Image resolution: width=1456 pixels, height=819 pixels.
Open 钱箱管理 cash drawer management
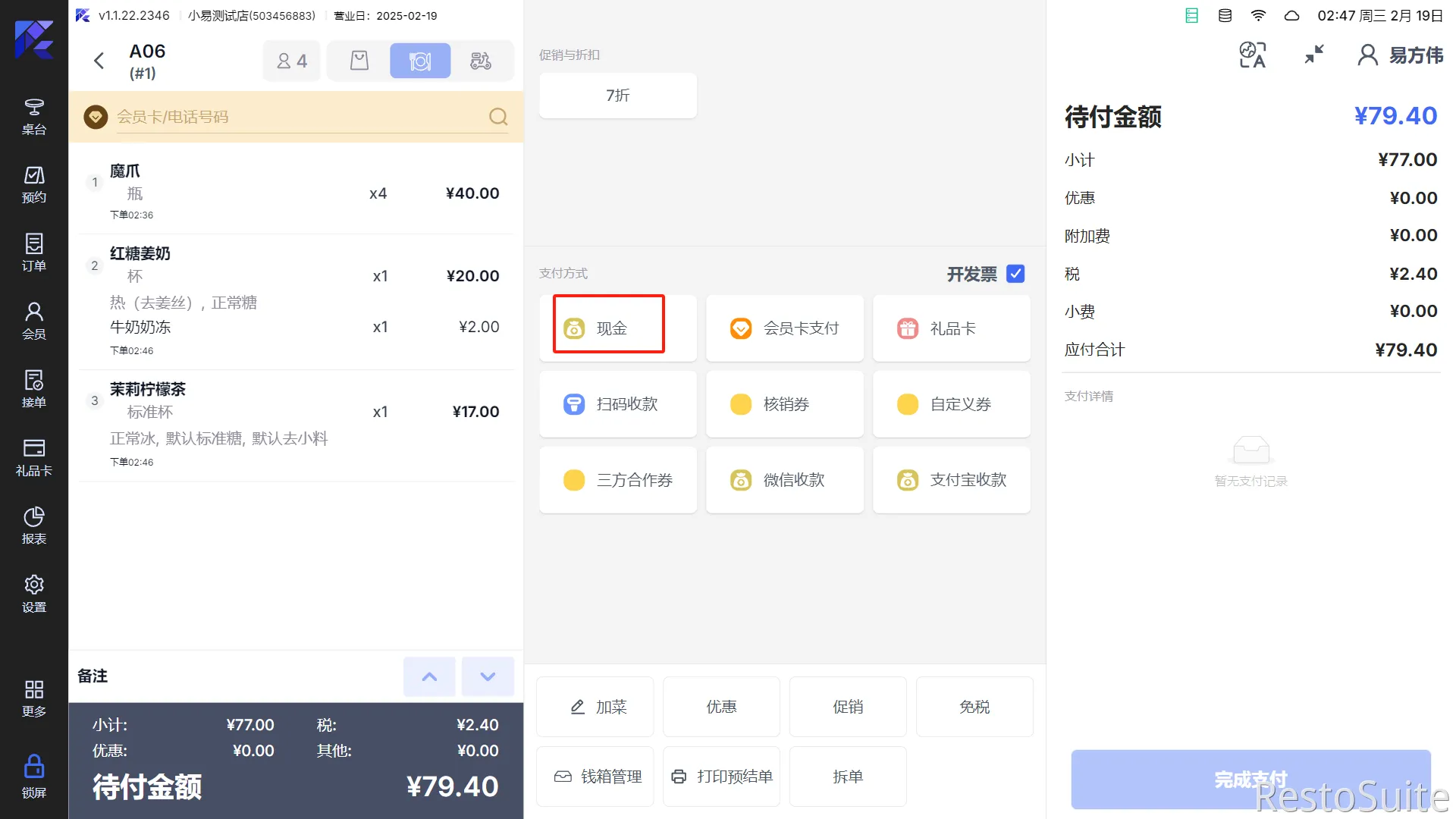point(595,777)
